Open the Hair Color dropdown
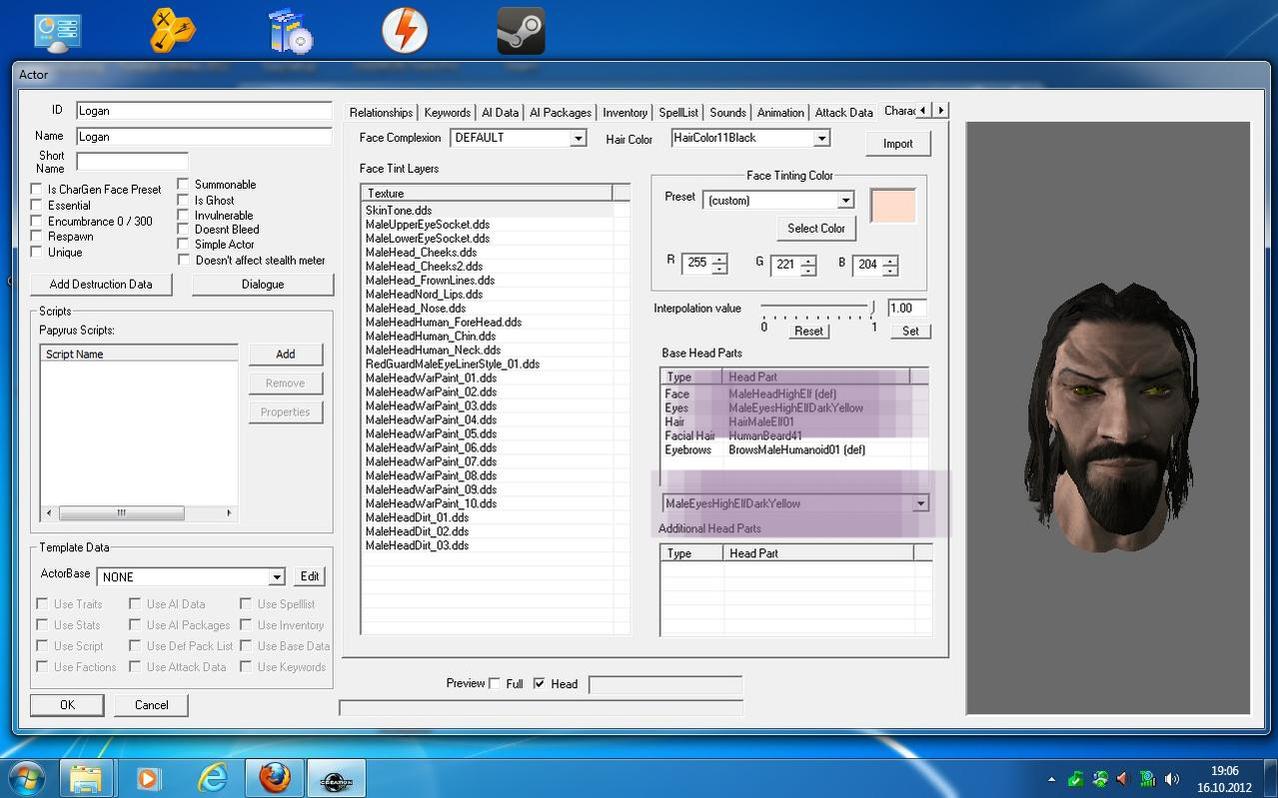Screen dimensions: 1278x798 pyautogui.click(x=821, y=138)
